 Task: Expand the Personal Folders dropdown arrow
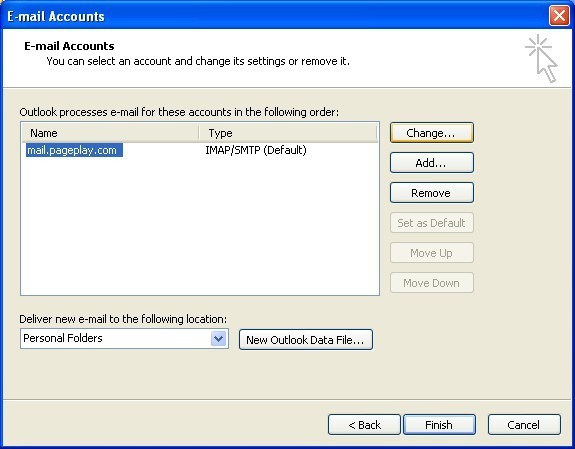click(219, 338)
